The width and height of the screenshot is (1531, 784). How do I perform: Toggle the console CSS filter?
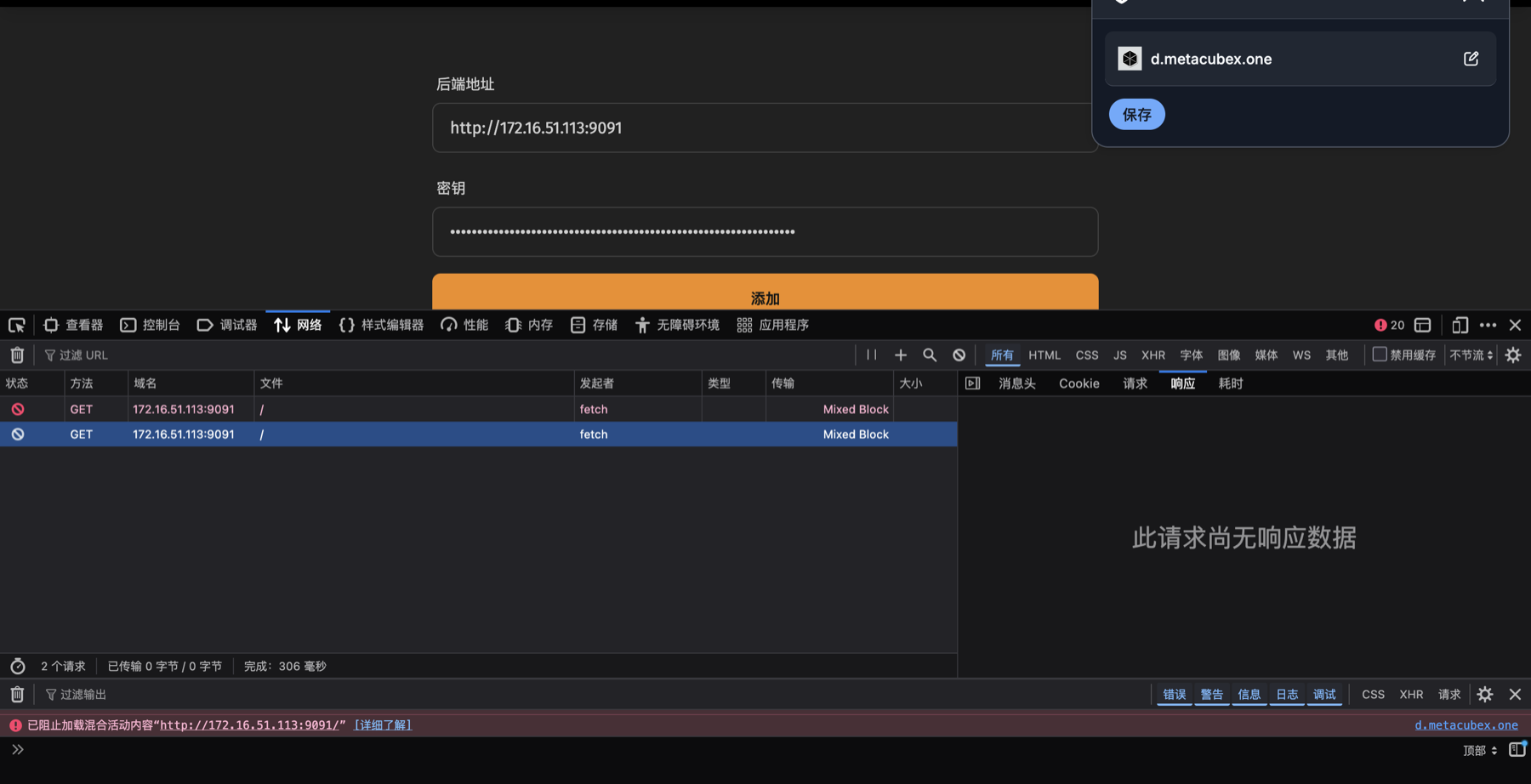pos(1373,695)
